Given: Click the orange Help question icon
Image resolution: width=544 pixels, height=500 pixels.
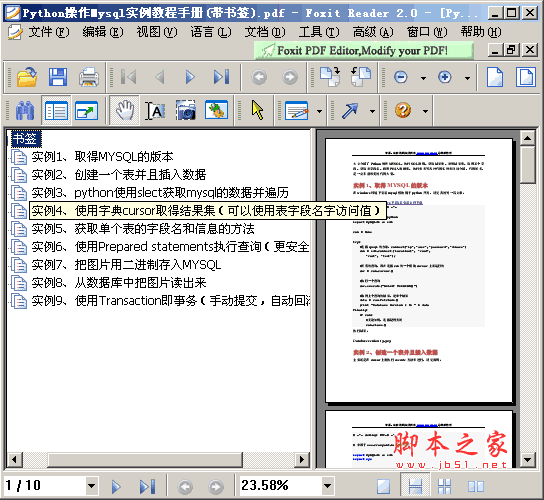Looking at the screenshot, I should pyautogui.click(x=403, y=110).
